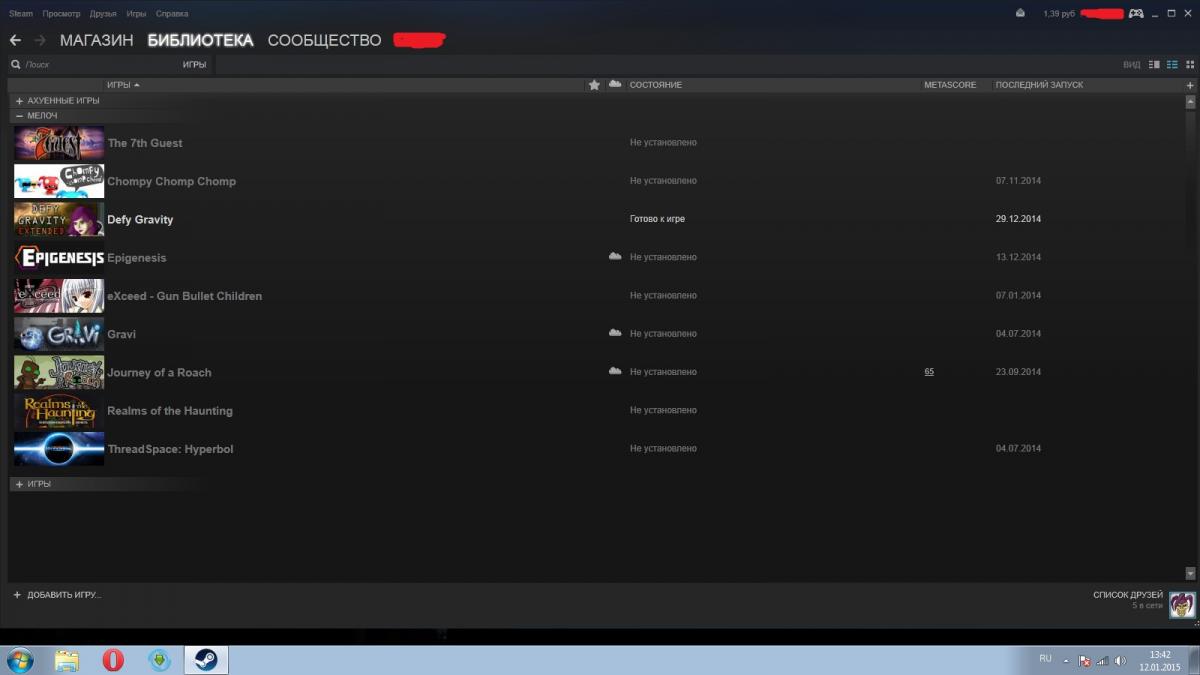1200x675 pixels.
Task: Open the ИГРЫ filter dropdown by search
Action: [x=194, y=64]
